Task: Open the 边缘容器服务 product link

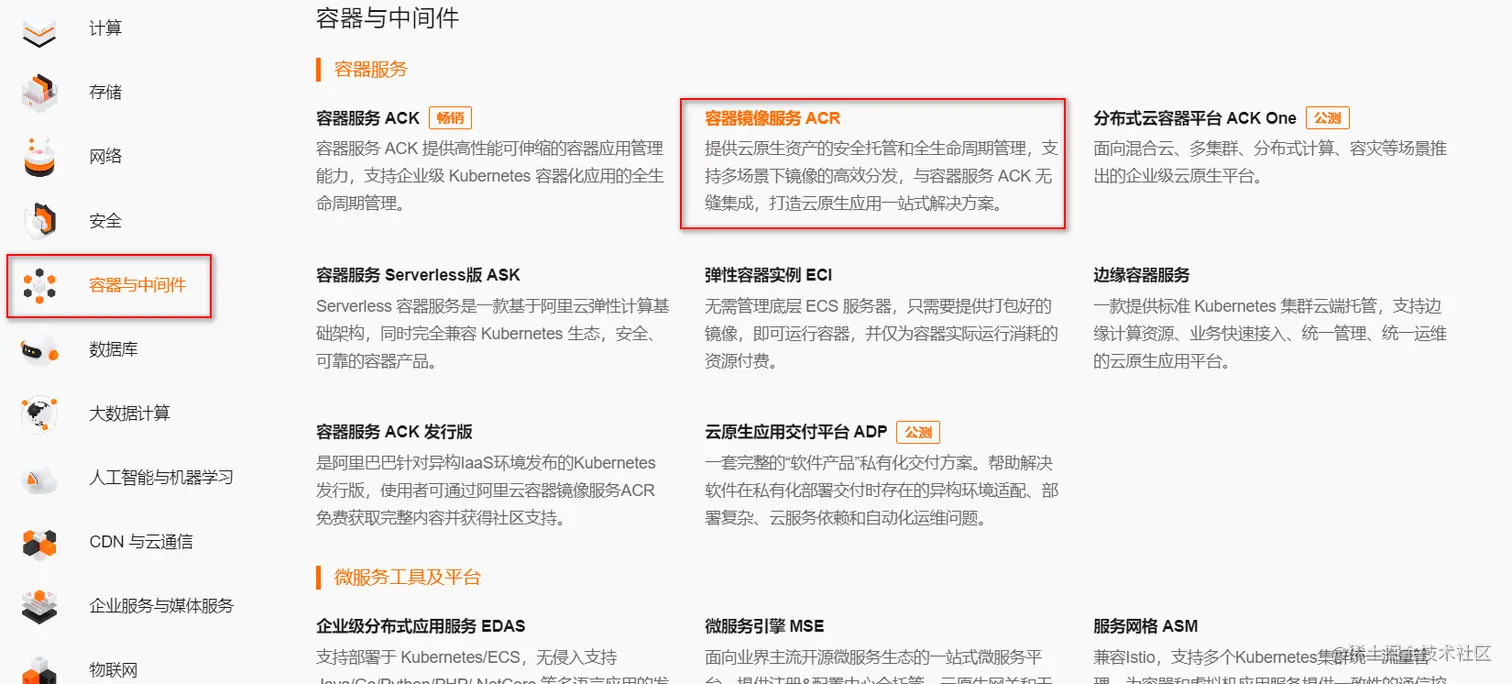Action: point(1141,275)
